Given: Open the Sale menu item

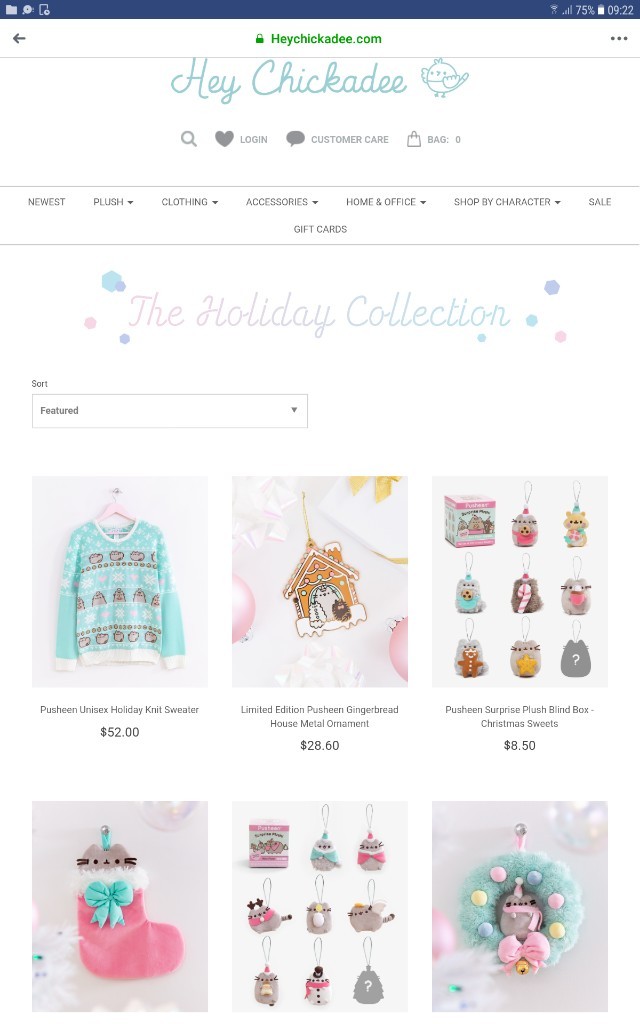Looking at the screenshot, I should pos(600,202).
